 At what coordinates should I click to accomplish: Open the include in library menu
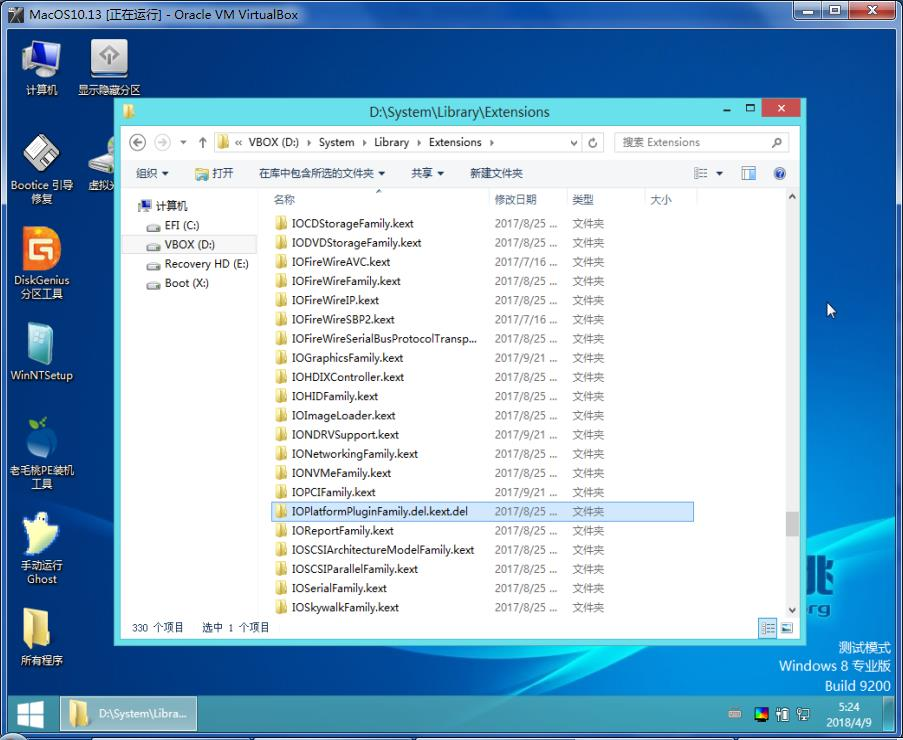coord(322,173)
